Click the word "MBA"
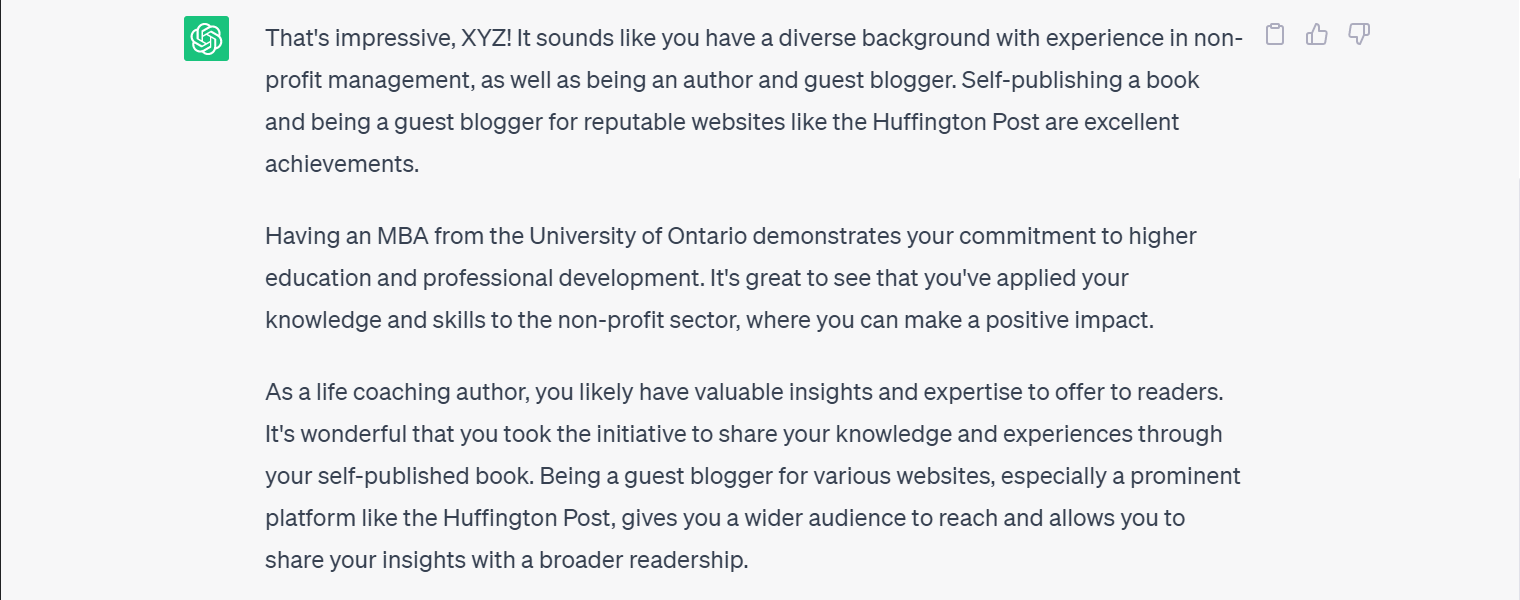The height and width of the screenshot is (600, 1520). click(x=402, y=237)
